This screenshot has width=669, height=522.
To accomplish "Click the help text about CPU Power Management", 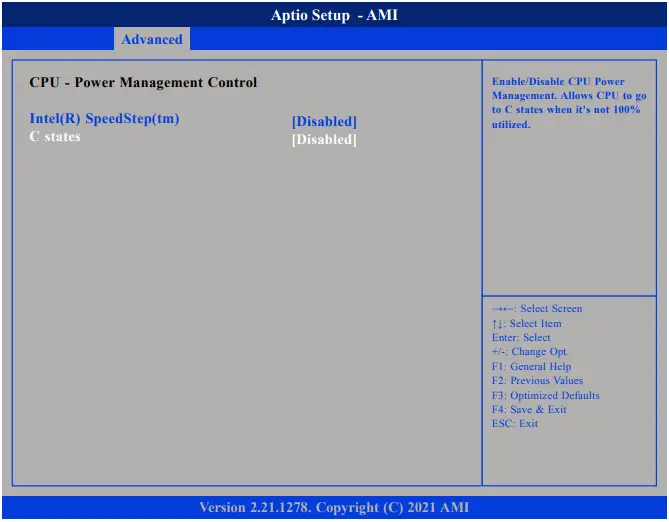I will [x=569, y=103].
